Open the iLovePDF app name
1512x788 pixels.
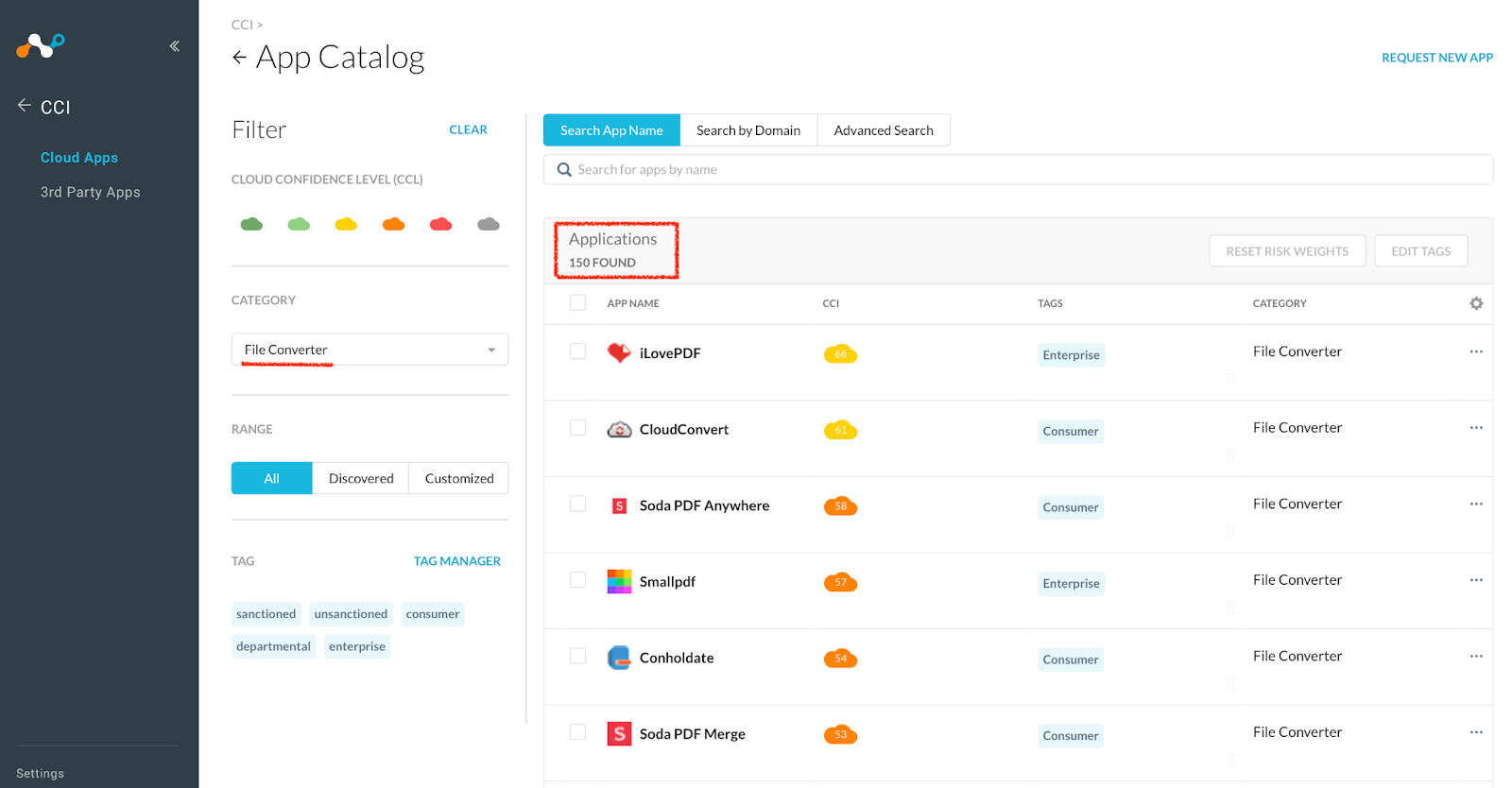point(670,353)
